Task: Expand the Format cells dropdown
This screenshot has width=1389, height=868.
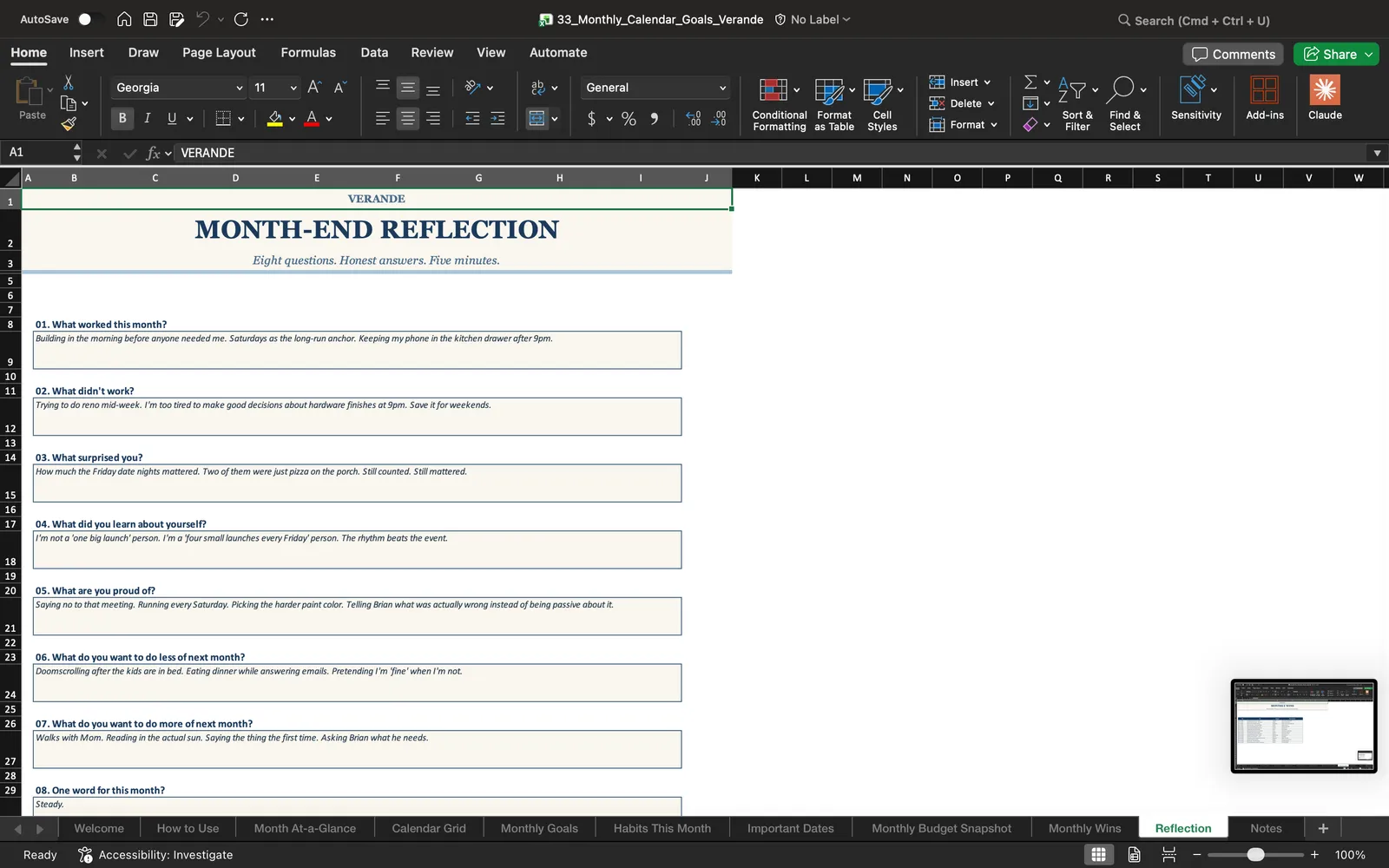Action: [x=994, y=125]
